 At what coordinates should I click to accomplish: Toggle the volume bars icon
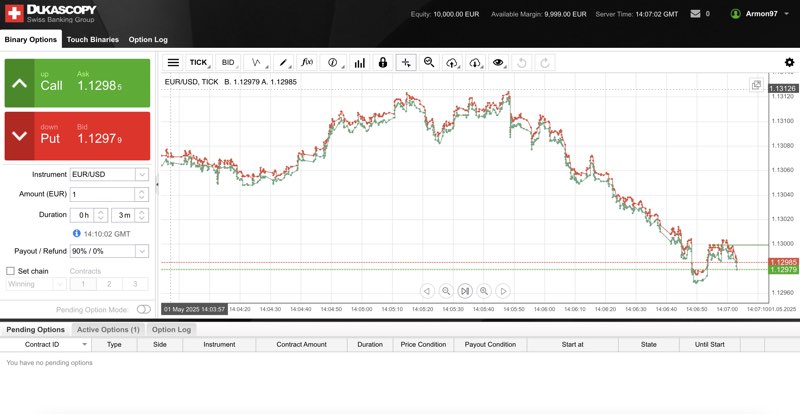[360, 63]
